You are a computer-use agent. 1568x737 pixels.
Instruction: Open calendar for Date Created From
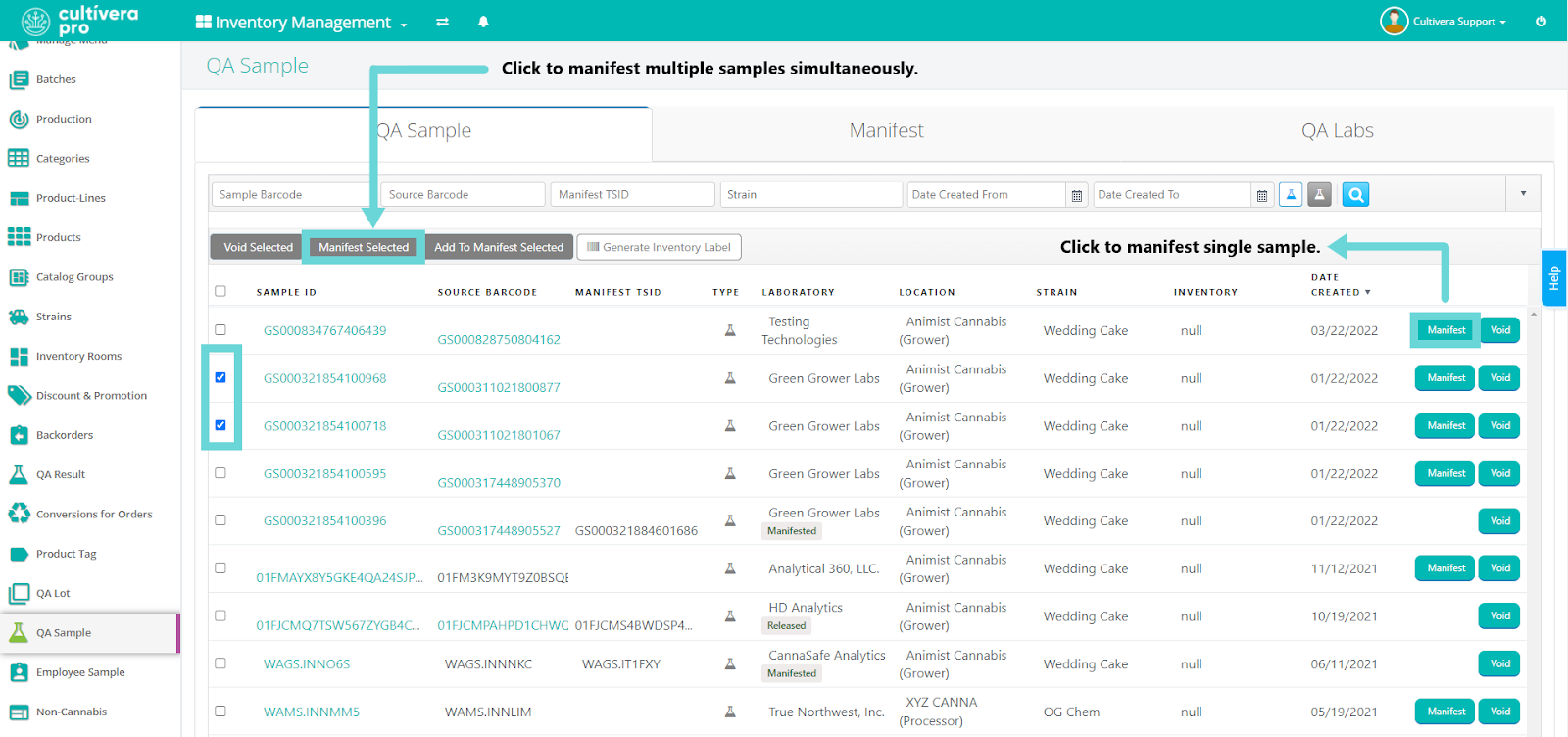(1077, 196)
